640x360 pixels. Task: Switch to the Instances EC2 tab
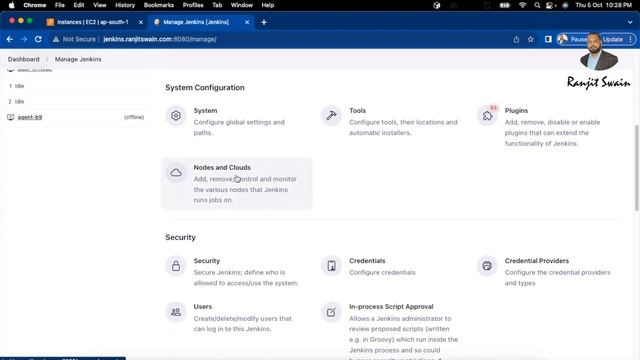tap(92, 22)
